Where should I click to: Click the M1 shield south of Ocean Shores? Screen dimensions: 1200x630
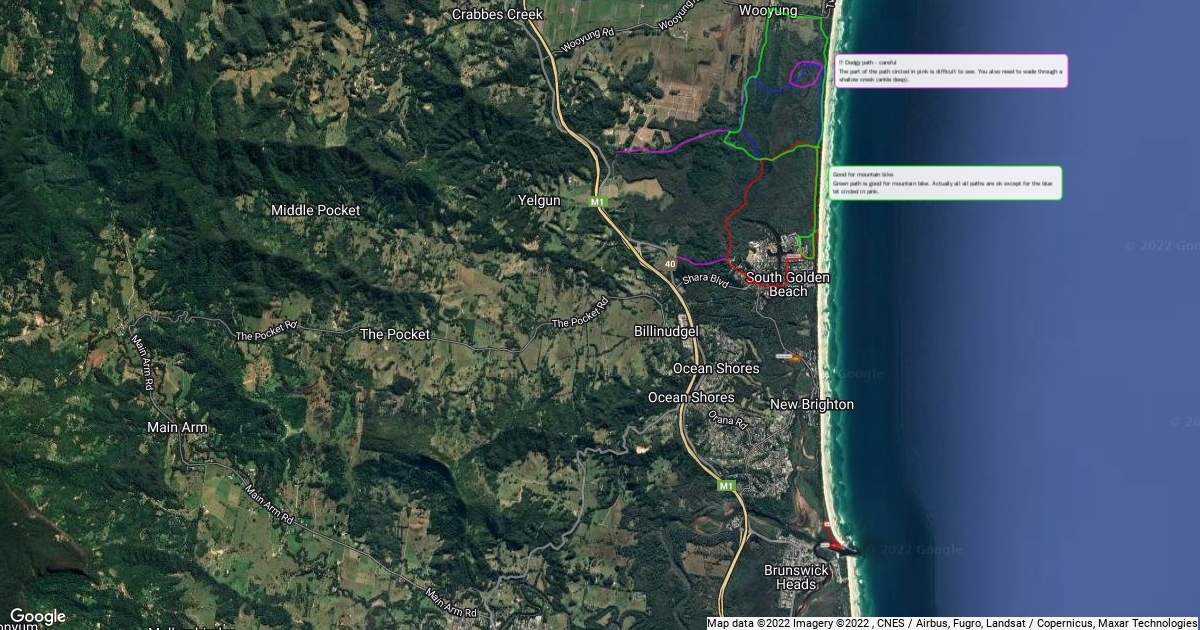[727, 486]
